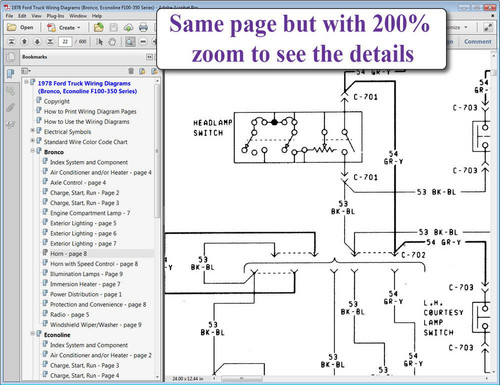Image resolution: width=500 pixels, height=385 pixels.
Task: Open the Attachments paperclip panel icon
Action: 11,108
